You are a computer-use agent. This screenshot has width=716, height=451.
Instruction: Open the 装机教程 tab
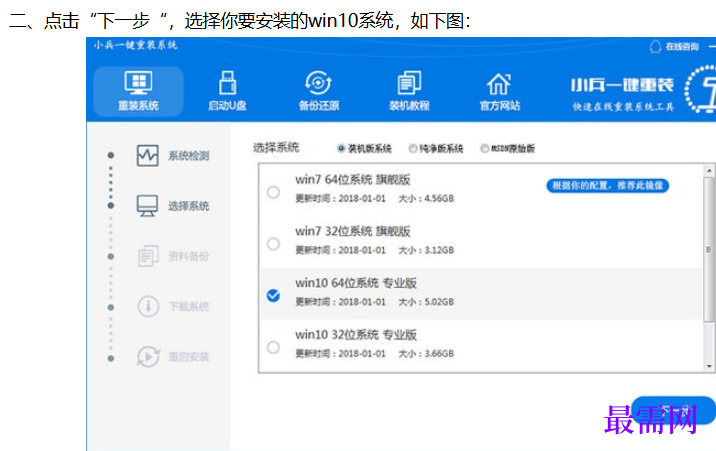click(x=409, y=91)
